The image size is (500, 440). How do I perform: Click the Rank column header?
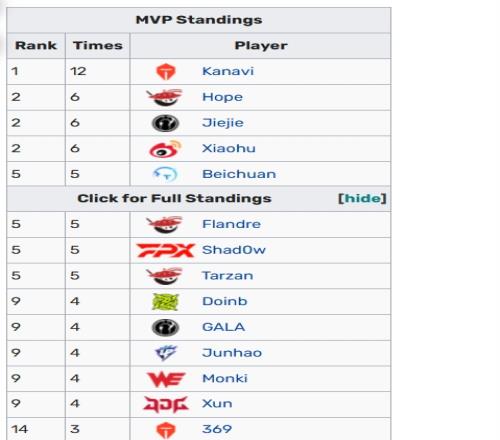[x=36, y=46]
